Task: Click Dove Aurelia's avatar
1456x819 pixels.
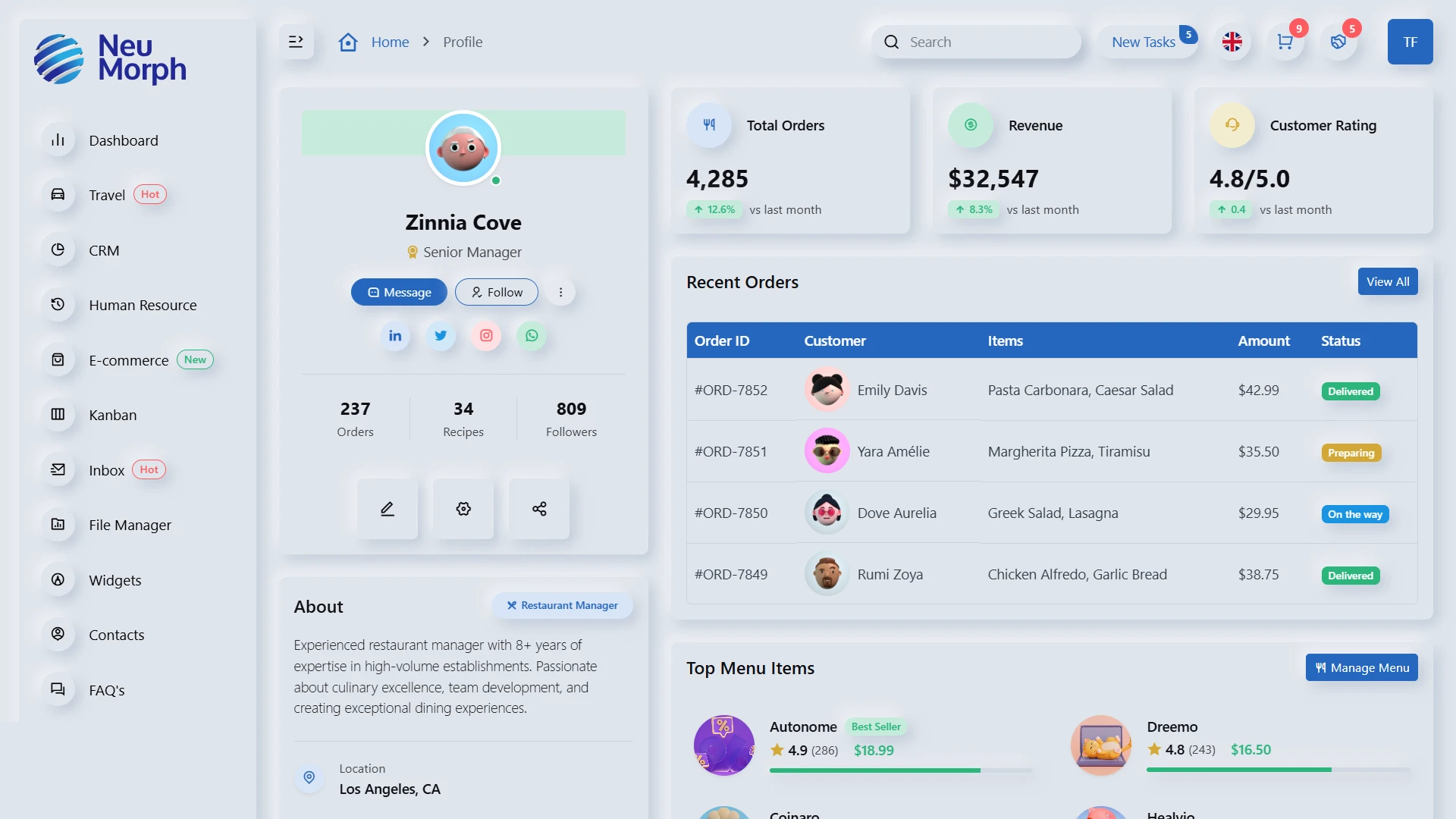Action: [x=827, y=513]
